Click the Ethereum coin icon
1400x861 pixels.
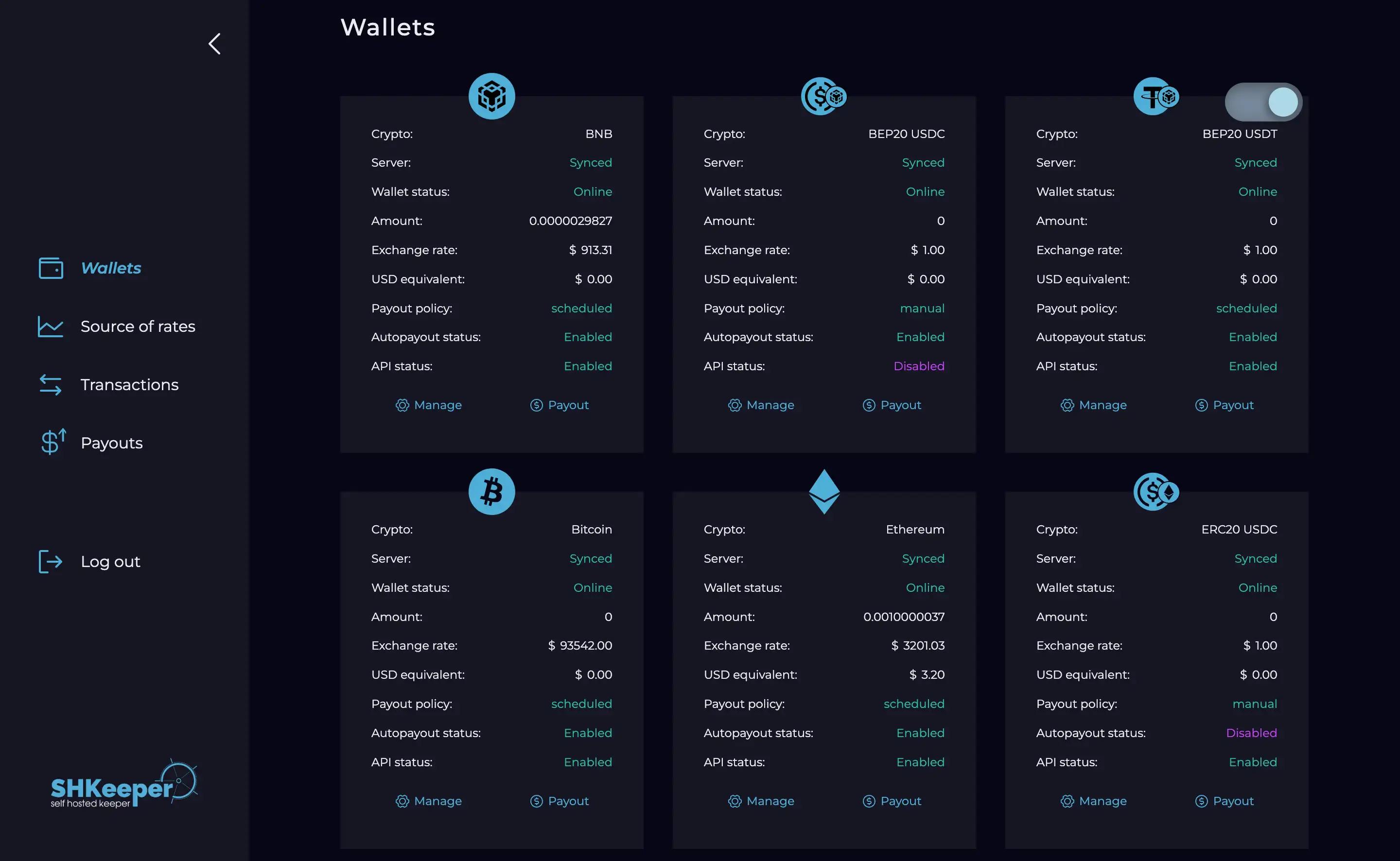[823, 491]
